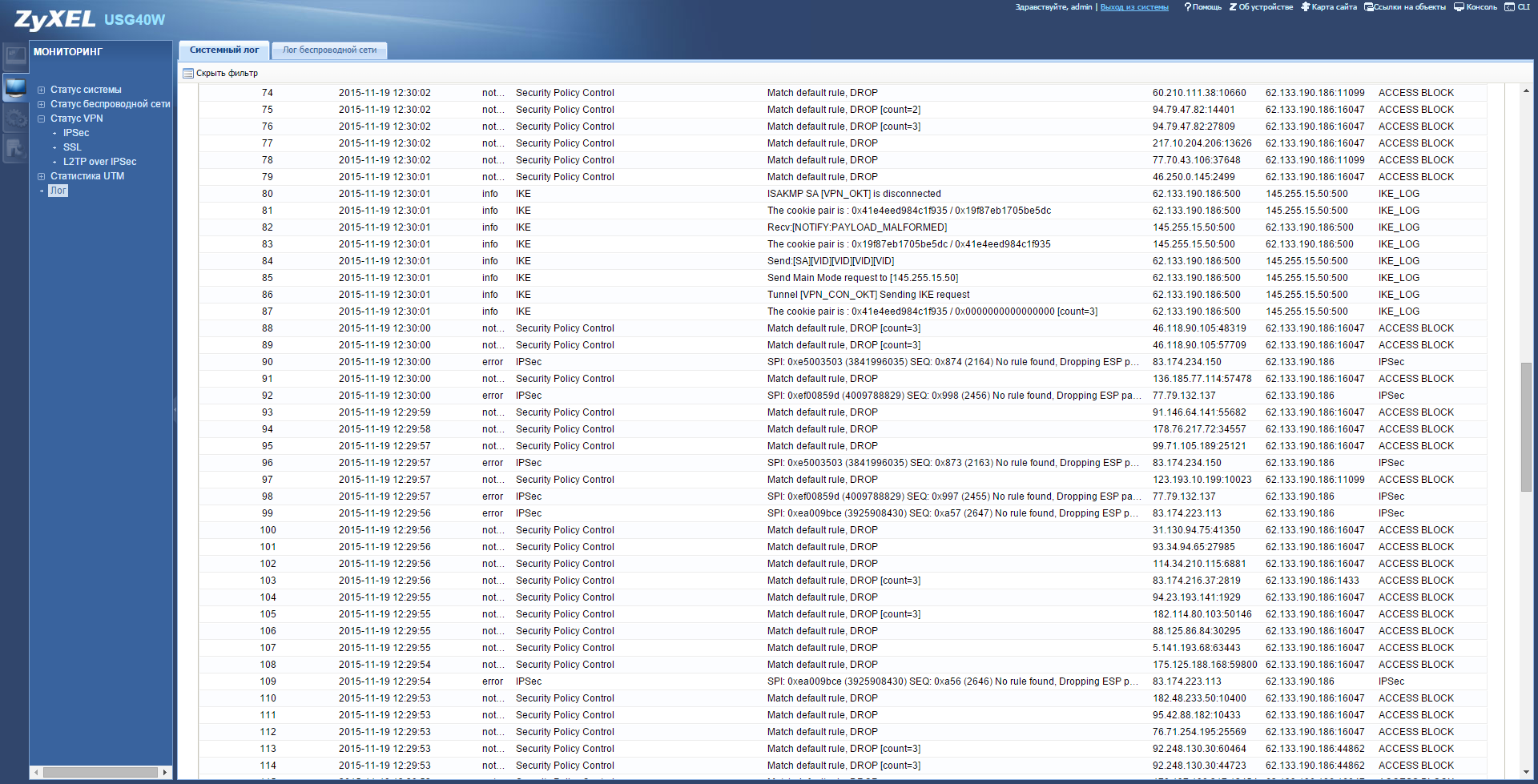Open the Dashboard sidebar icon
1538x784 pixels.
tap(15, 55)
